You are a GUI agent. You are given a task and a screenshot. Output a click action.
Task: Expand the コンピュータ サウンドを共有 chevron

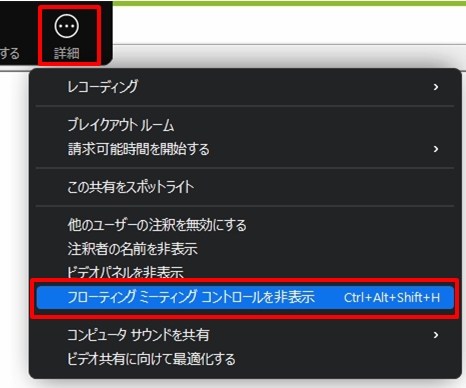tap(436, 335)
